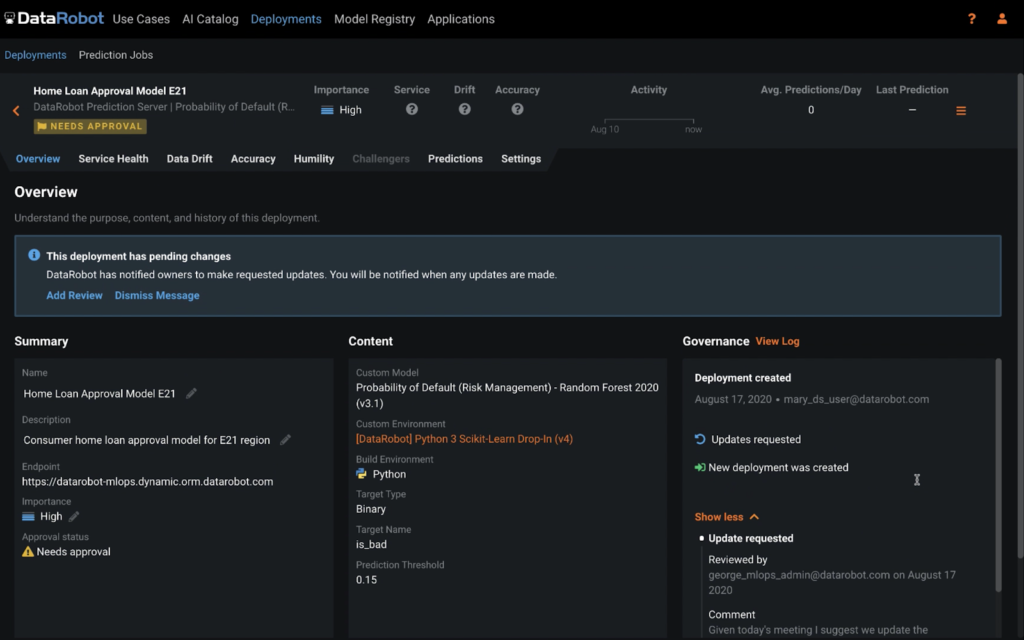Open the deployment actions menu icon
The width and height of the screenshot is (1024, 640).
click(x=960, y=111)
